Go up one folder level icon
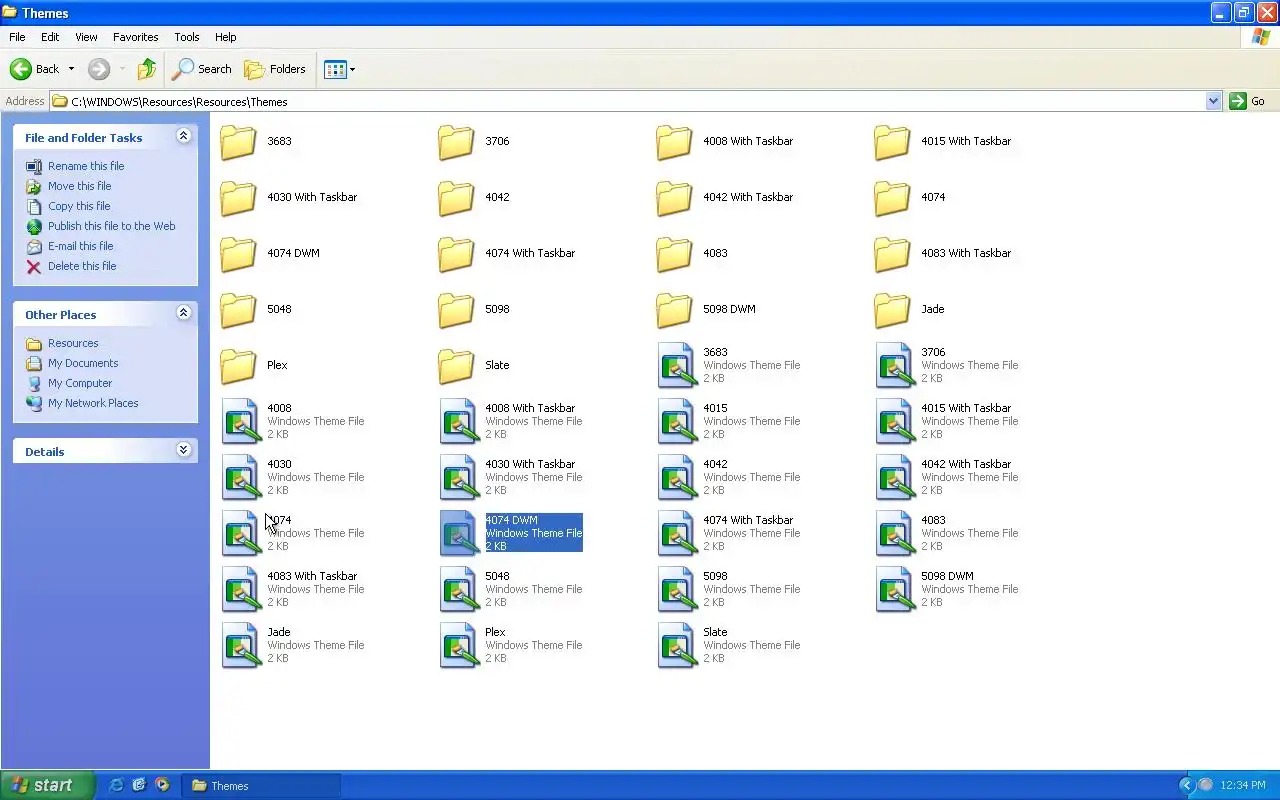This screenshot has height=800, width=1280. (147, 69)
